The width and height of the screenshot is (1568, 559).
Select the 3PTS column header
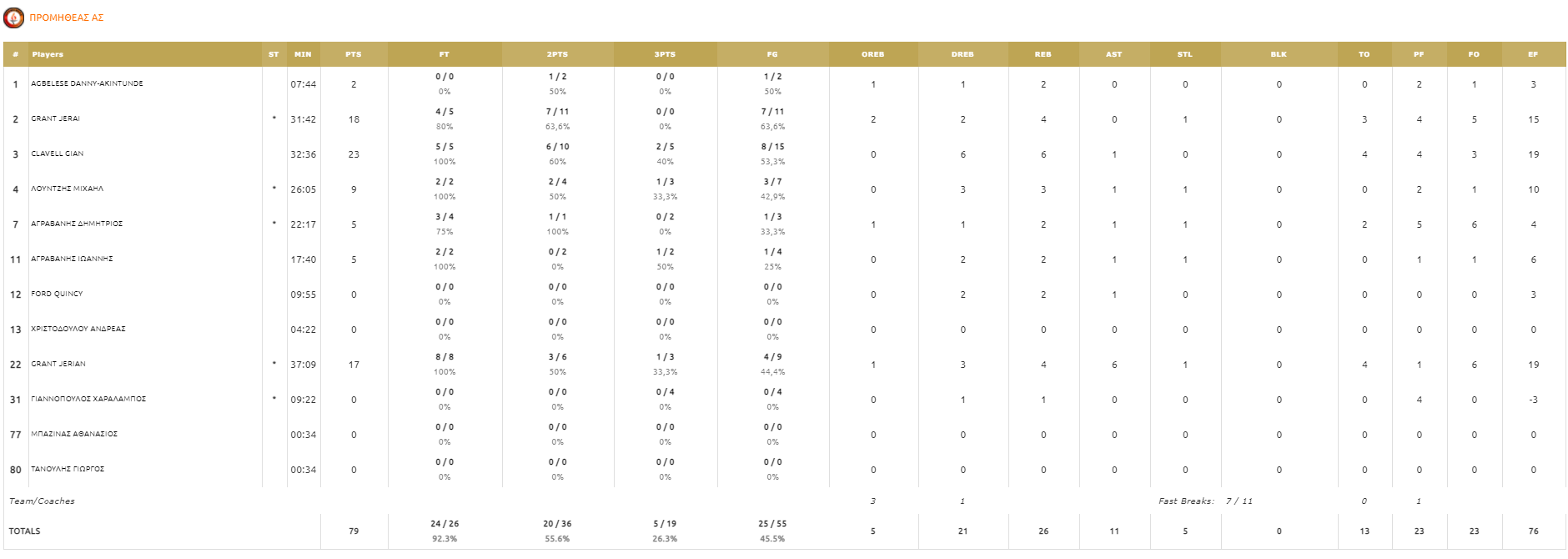point(665,54)
